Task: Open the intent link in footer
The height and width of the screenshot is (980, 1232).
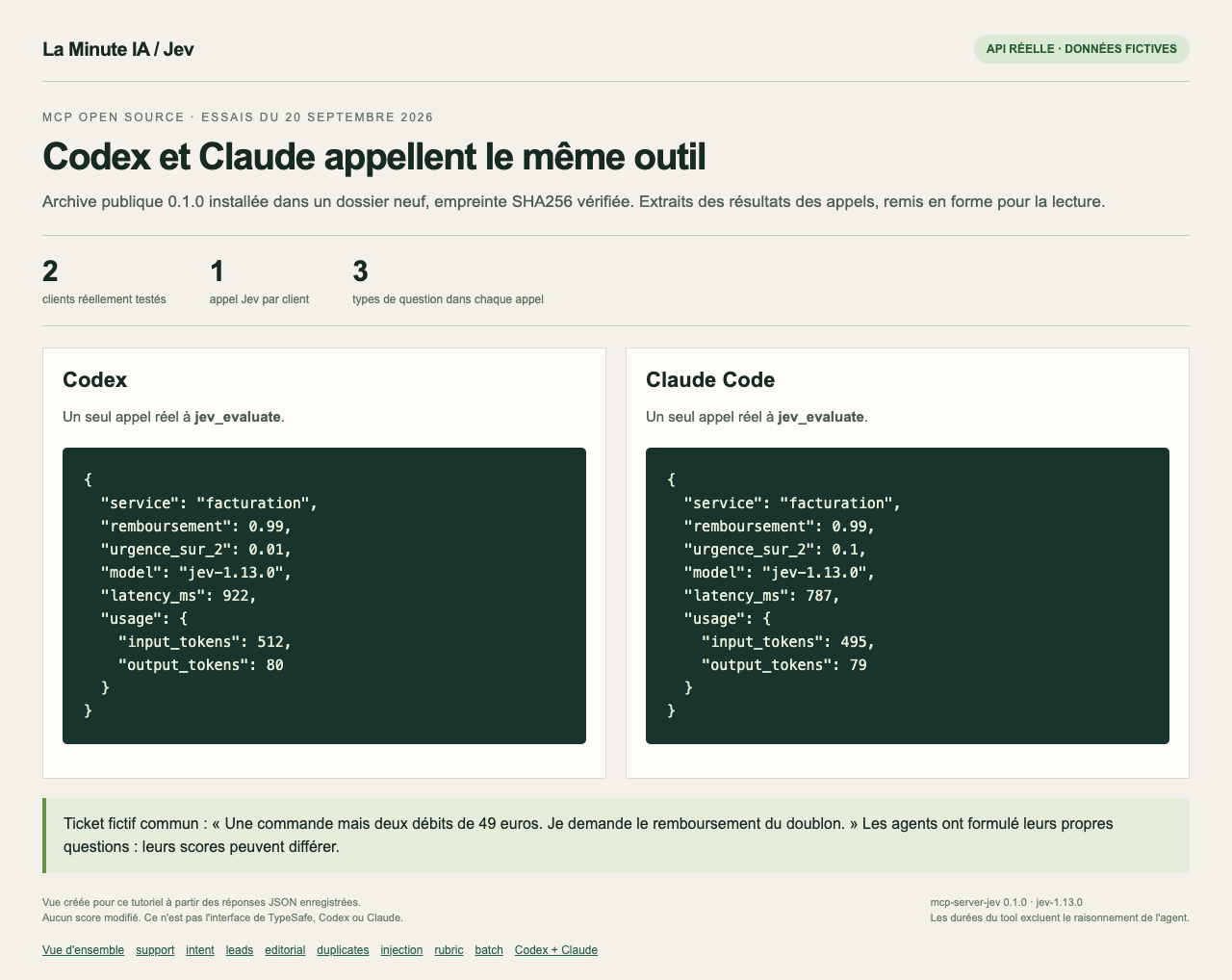Action: pyautogui.click(x=200, y=950)
